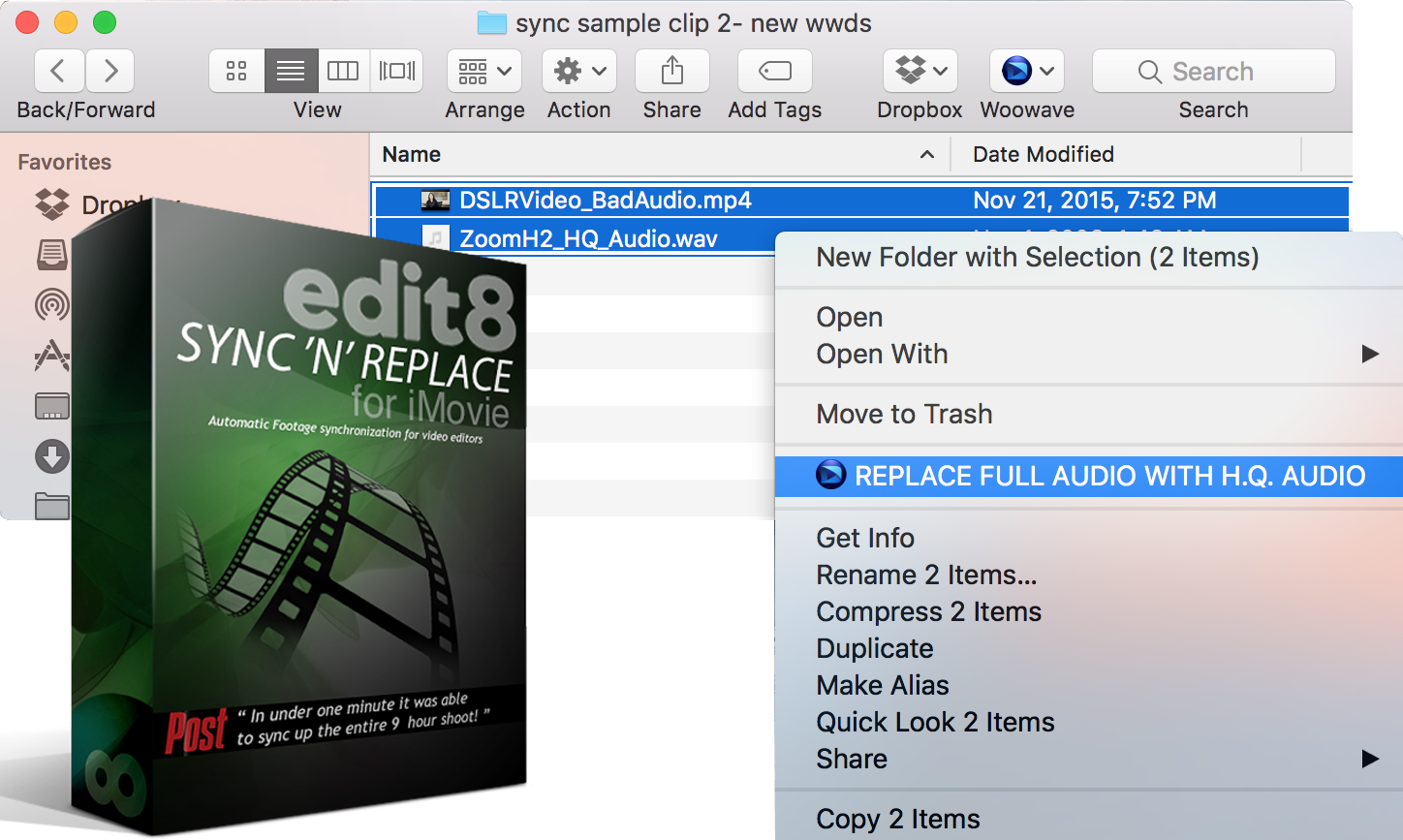The image size is (1403, 840).
Task: Choose REPLACE FULL AUDIO WITH H.Q. AUDIO
Action: (x=1089, y=476)
